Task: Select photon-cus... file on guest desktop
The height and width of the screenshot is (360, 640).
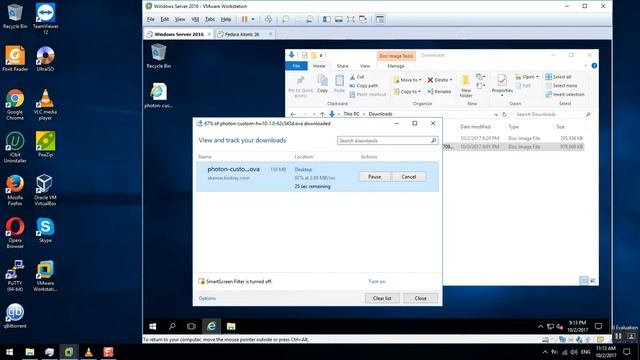Action: [158, 96]
